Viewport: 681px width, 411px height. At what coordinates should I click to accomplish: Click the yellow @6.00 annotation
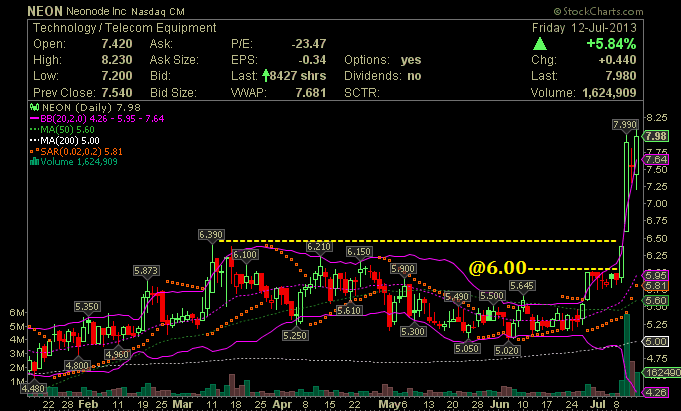point(498,268)
